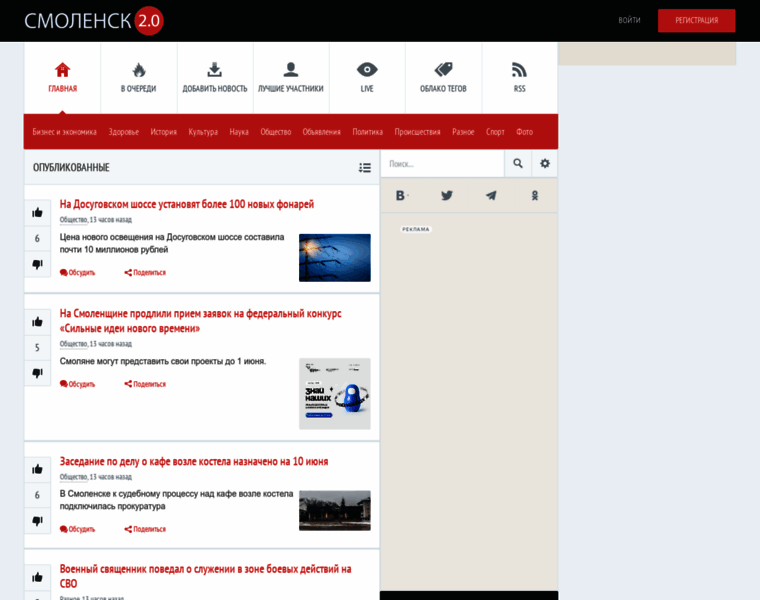
Task: Toggle list view icon beside Опубликованные
Action: tap(365, 168)
